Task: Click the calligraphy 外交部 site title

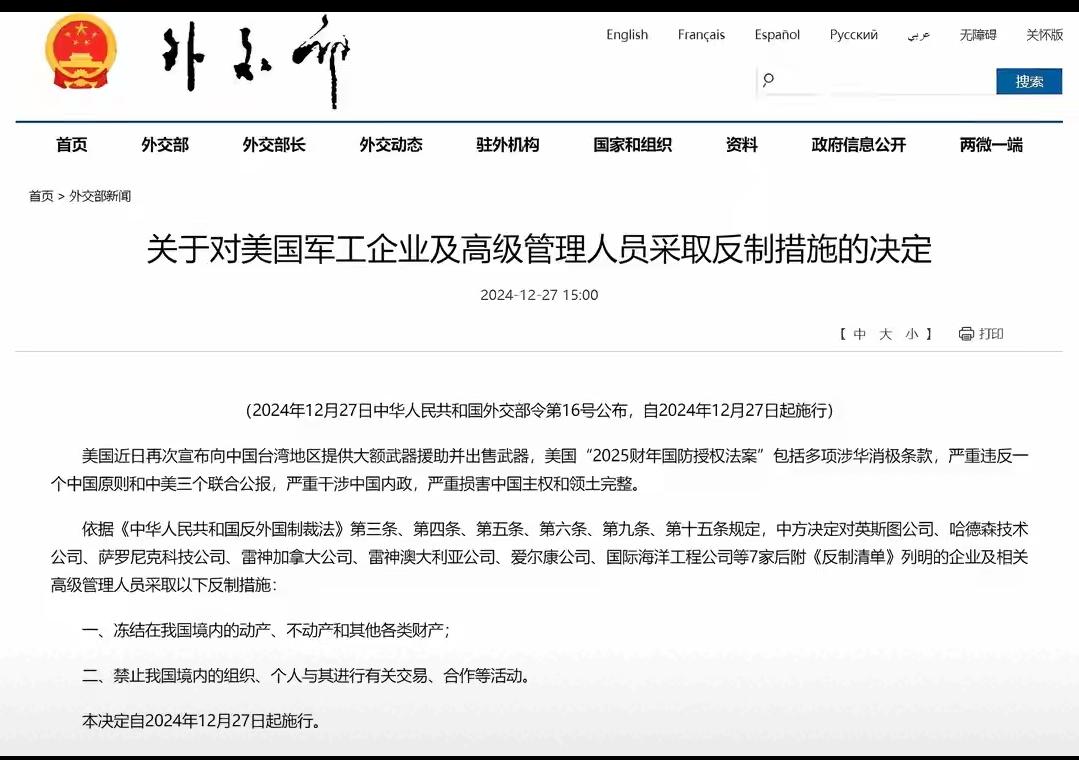Action: pos(255,61)
